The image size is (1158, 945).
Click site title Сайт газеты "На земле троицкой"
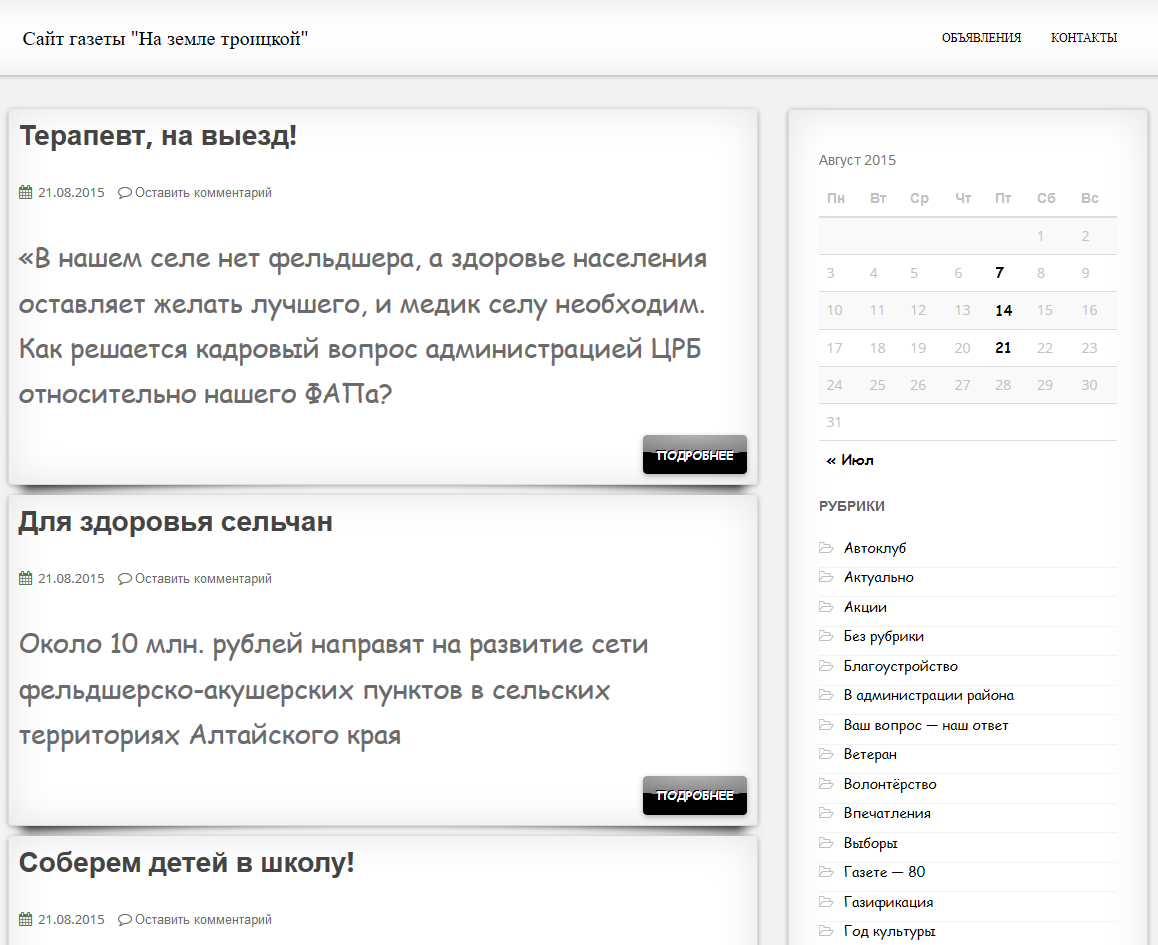[165, 39]
